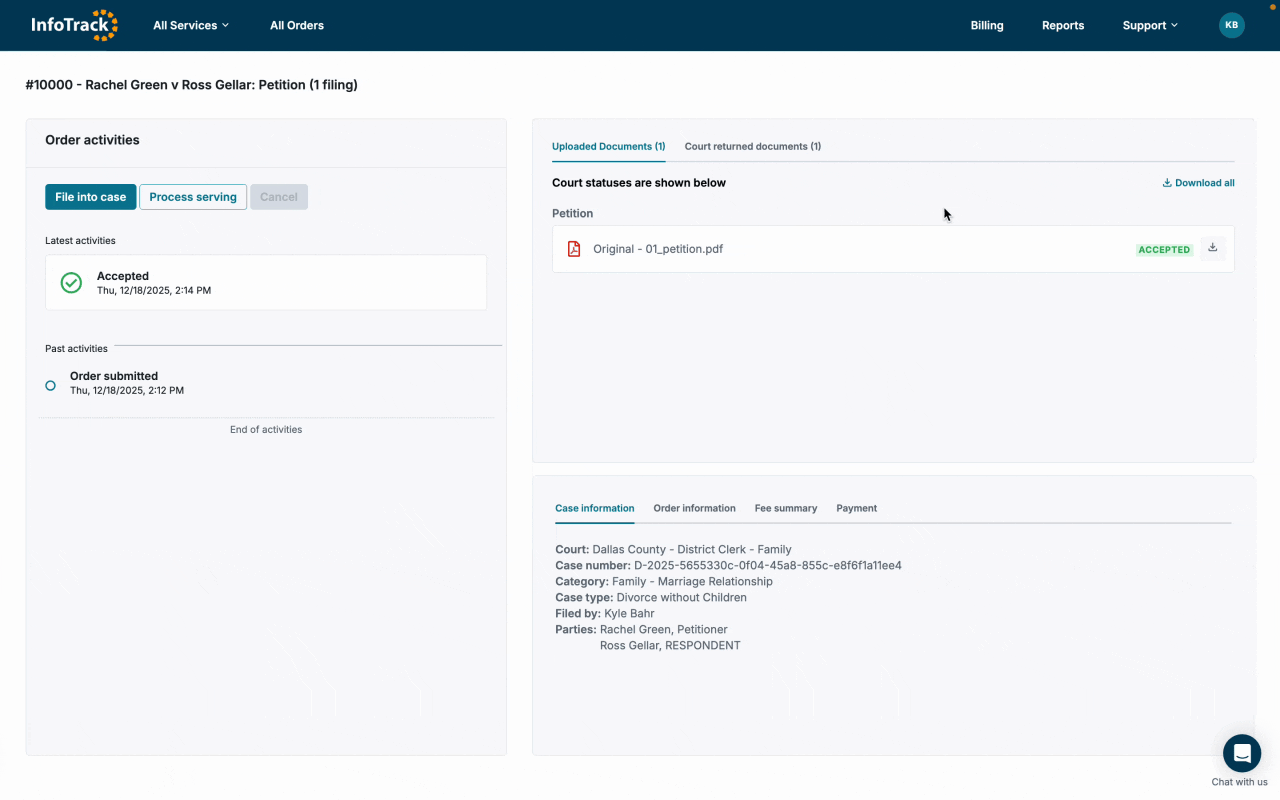Open the Fee summary tab
Screen dimensions: 1280x800
tap(786, 508)
